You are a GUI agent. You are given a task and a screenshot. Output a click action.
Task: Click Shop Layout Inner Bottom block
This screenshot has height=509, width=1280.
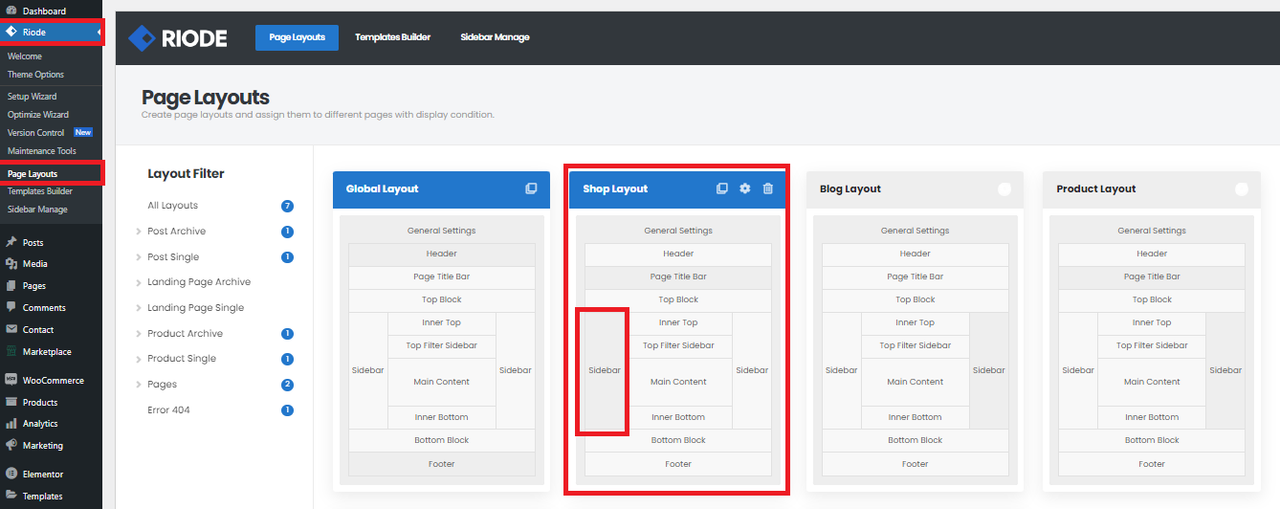click(x=678, y=417)
